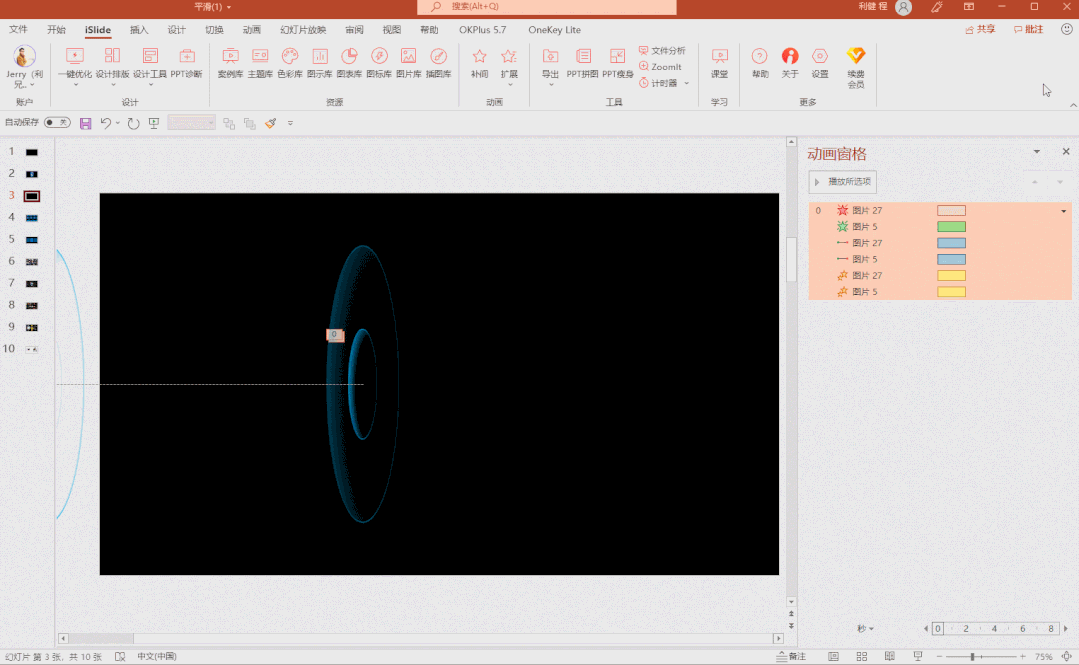
Task: Click the green timing bar of 图片 5
Action: (951, 226)
